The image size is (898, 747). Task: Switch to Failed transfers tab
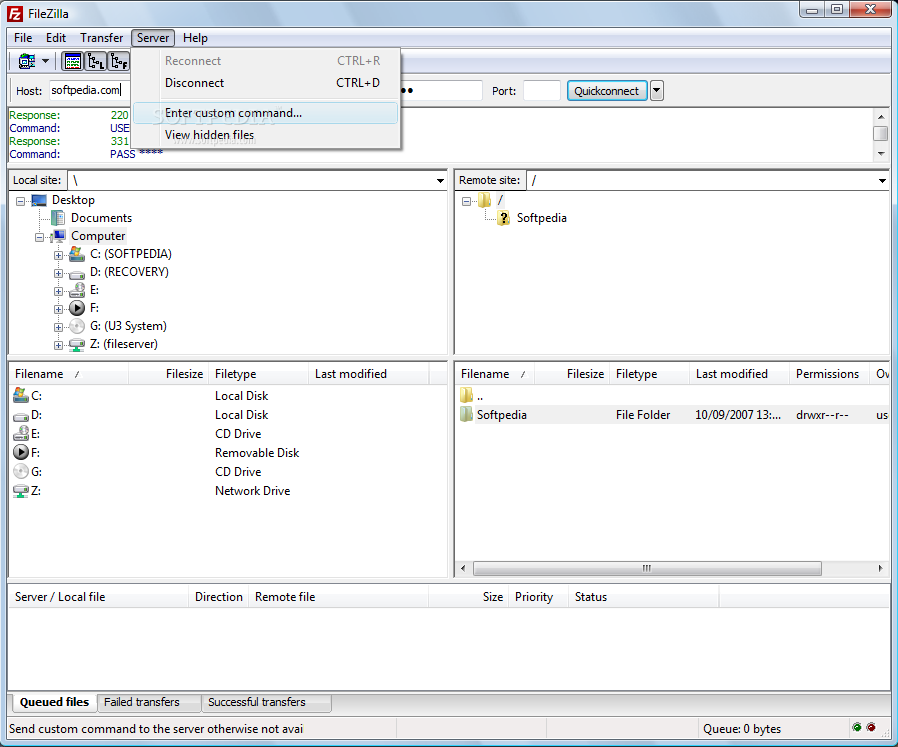pos(148,702)
